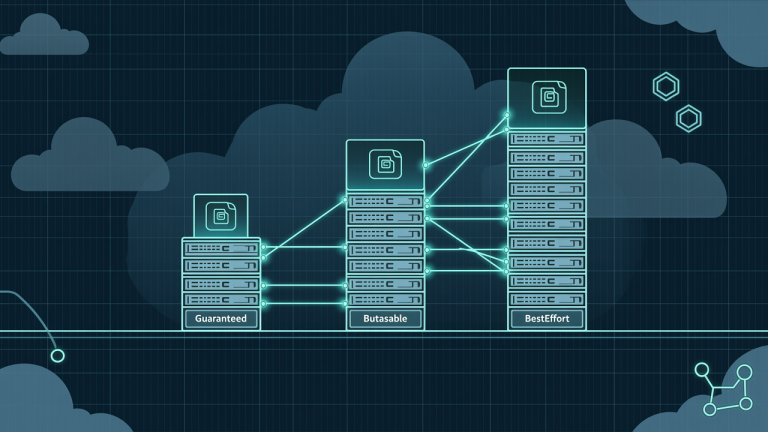Image resolution: width=768 pixels, height=432 pixels.
Task: Click the node graph icon in the corner
Action: [x=724, y=389]
